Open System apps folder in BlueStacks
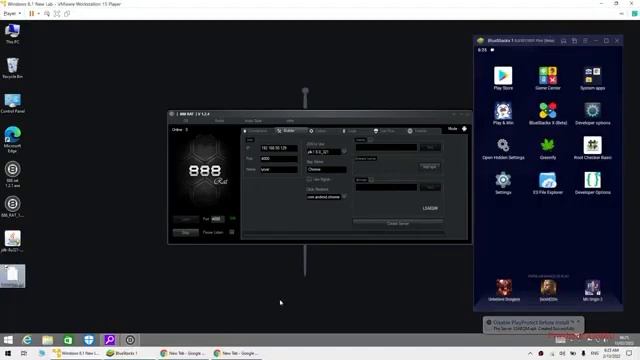Image resolution: width=640 pixels, height=360 pixels. 592,78
